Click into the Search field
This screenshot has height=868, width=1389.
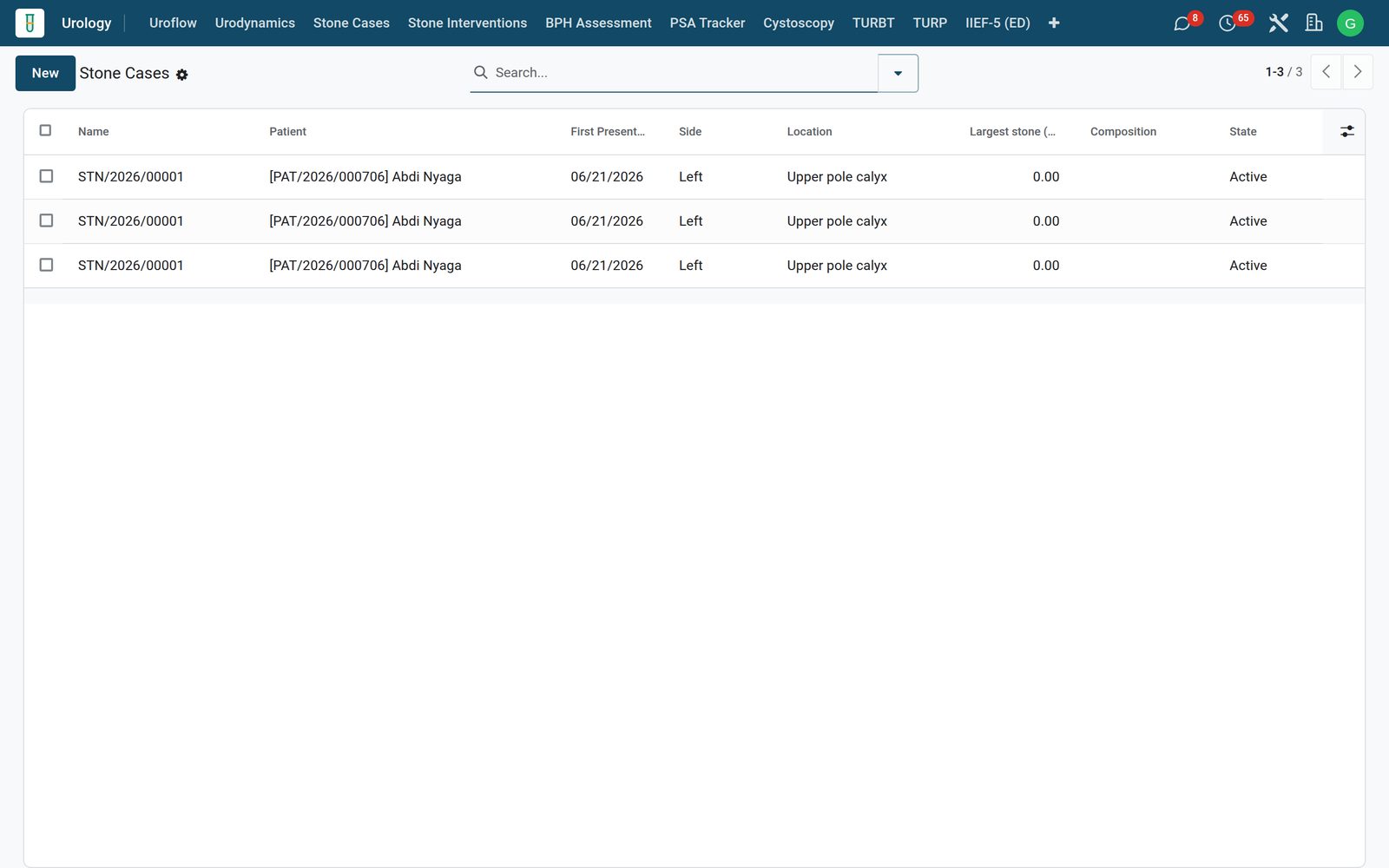(682, 73)
